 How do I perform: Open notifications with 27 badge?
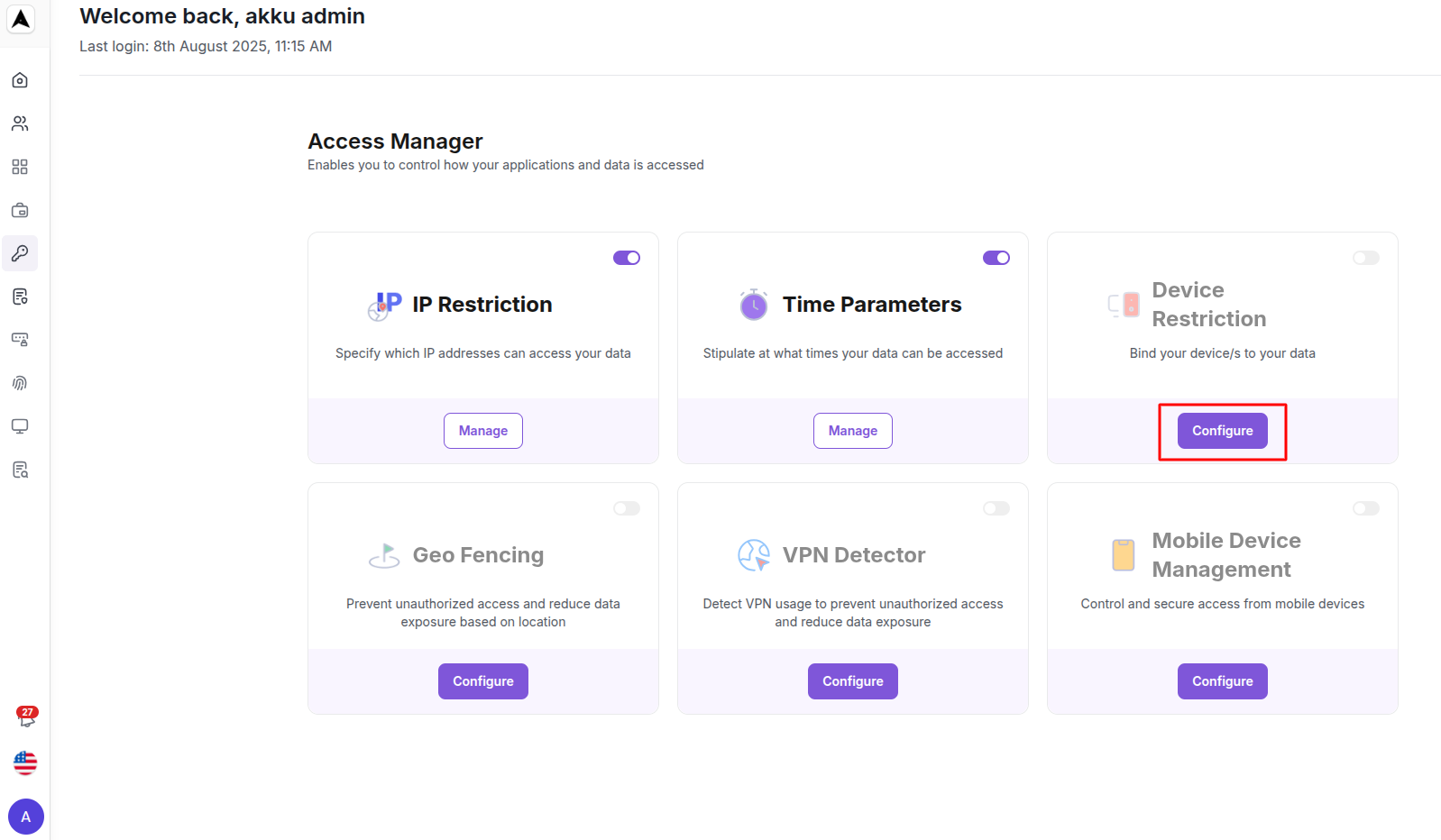click(x=26, y=717)
